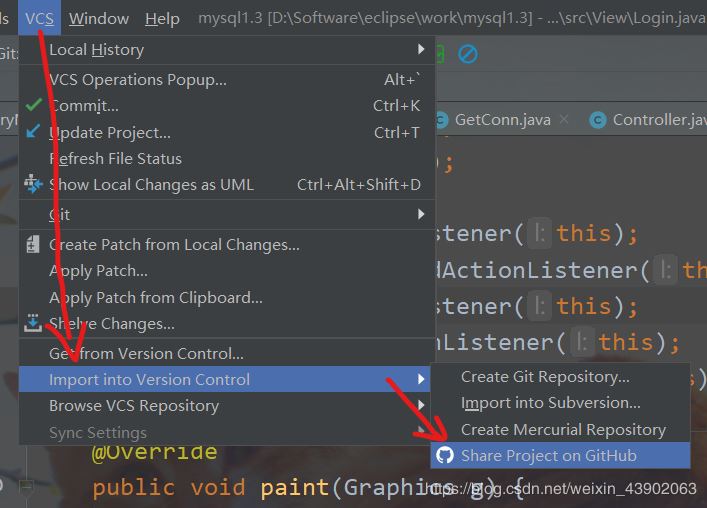Click the blue circle-slash toolbar icon
This screenshot has width=707, height=508.
click(467, 52)
